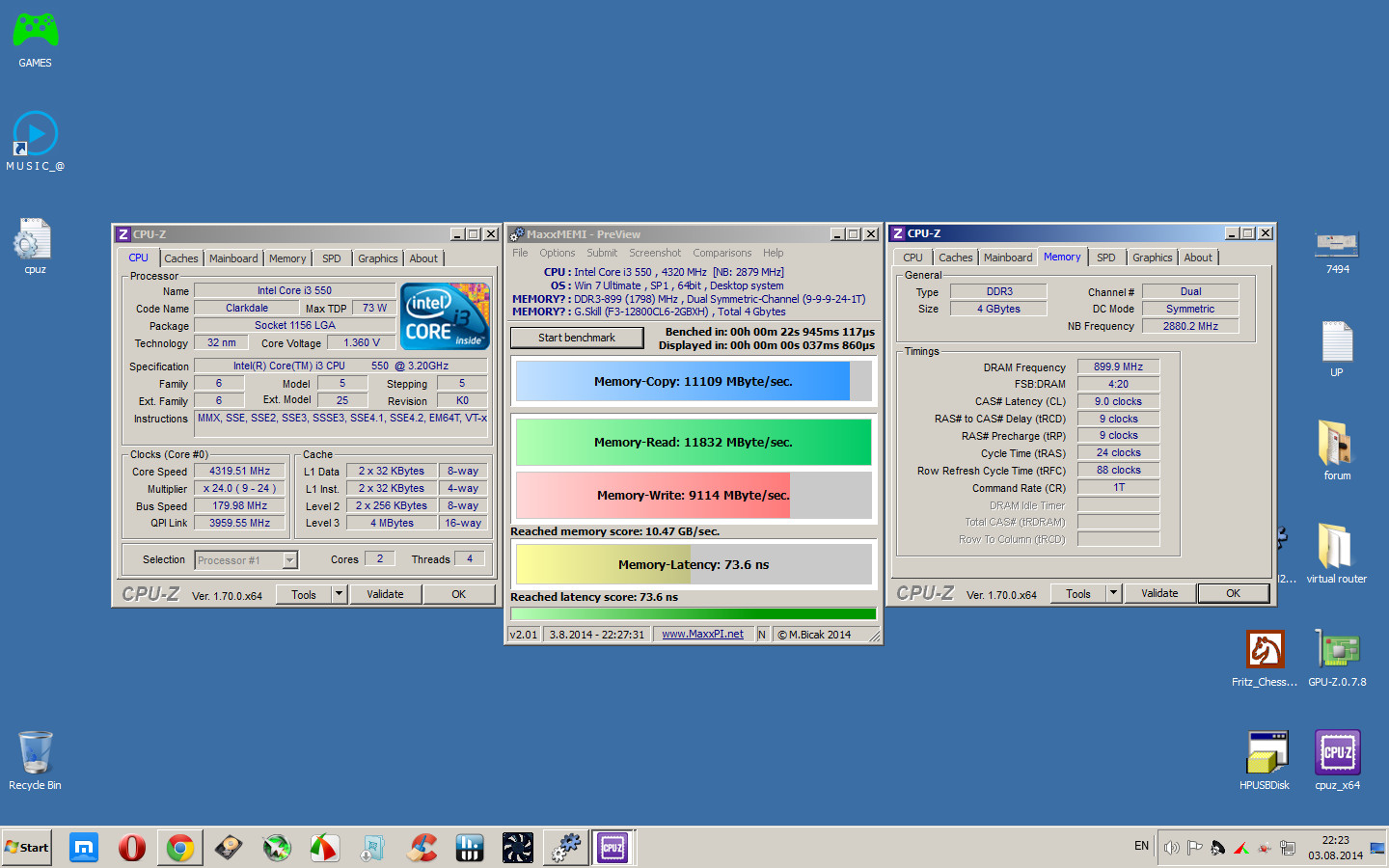Open the virtual router folder on the desktop
This screenshot has height=868, width=1389.
1336,548
